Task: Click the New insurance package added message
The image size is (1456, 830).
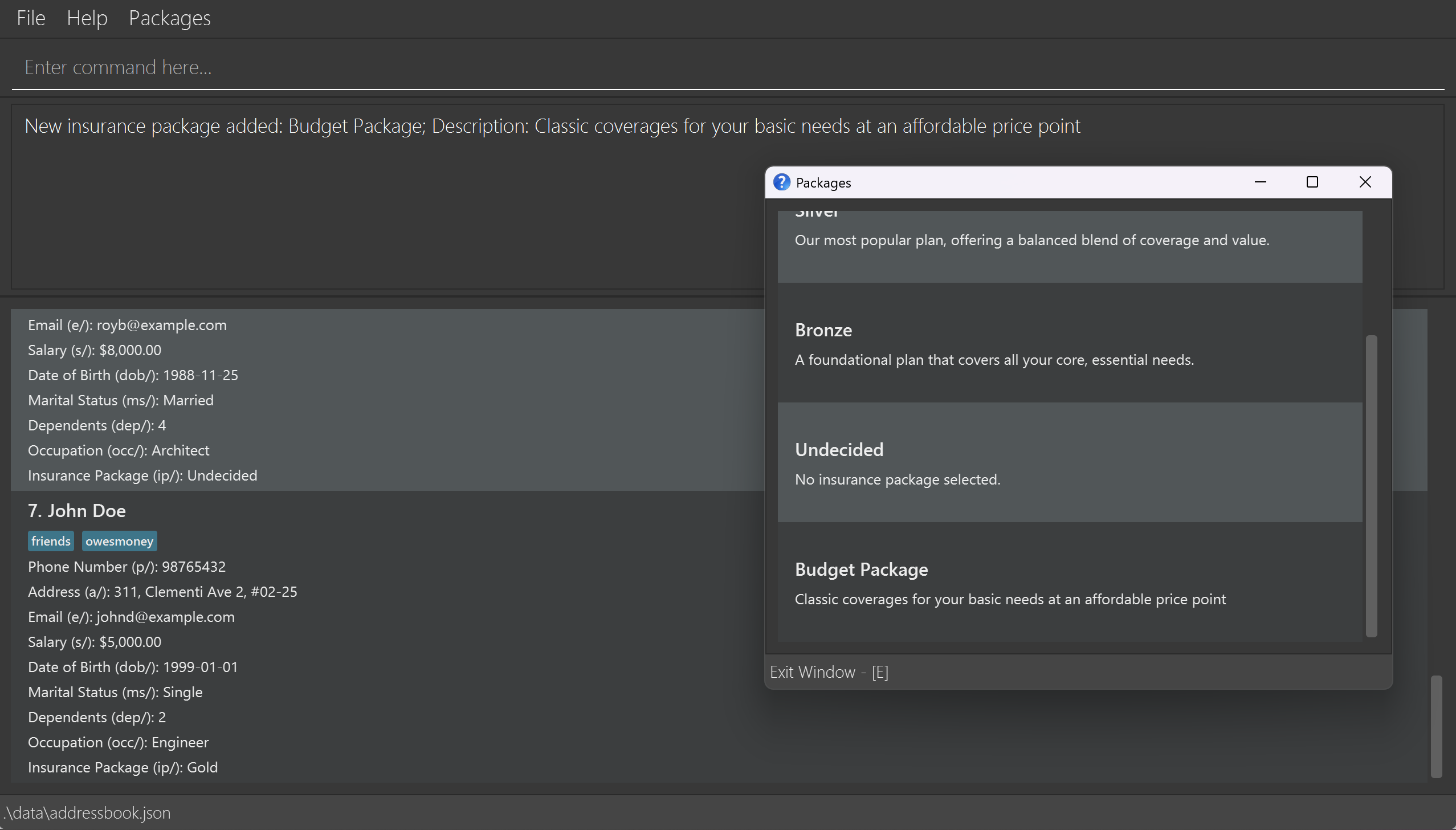Action: (x=552, y=126)
